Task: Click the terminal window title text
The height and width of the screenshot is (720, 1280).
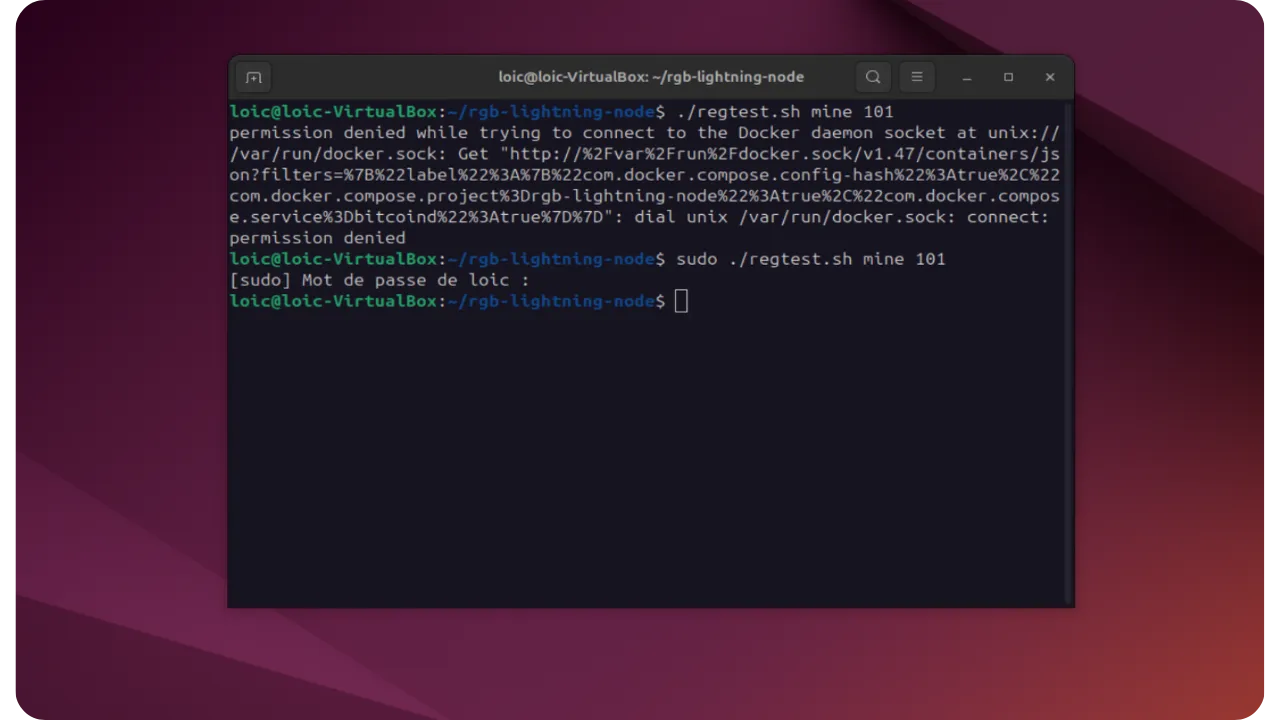Action: 651,77
